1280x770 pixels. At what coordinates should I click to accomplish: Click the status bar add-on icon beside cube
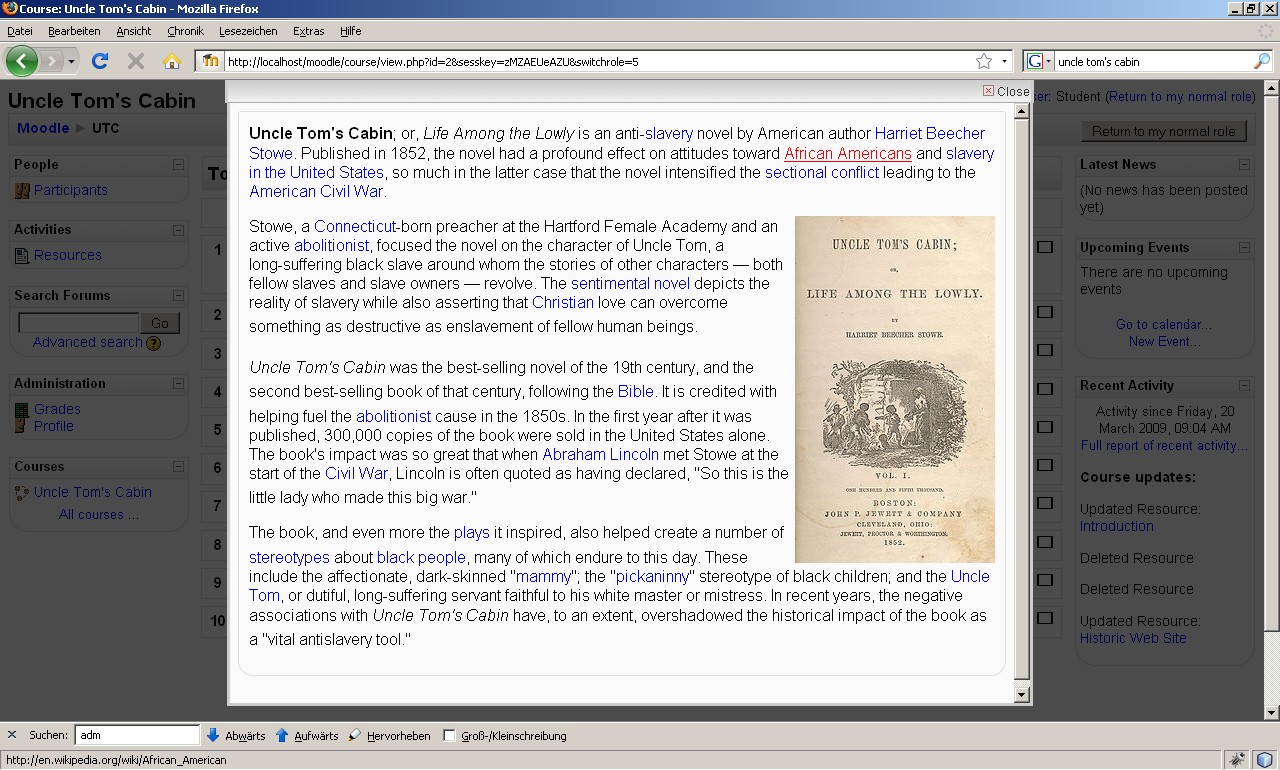point(1238,759)
